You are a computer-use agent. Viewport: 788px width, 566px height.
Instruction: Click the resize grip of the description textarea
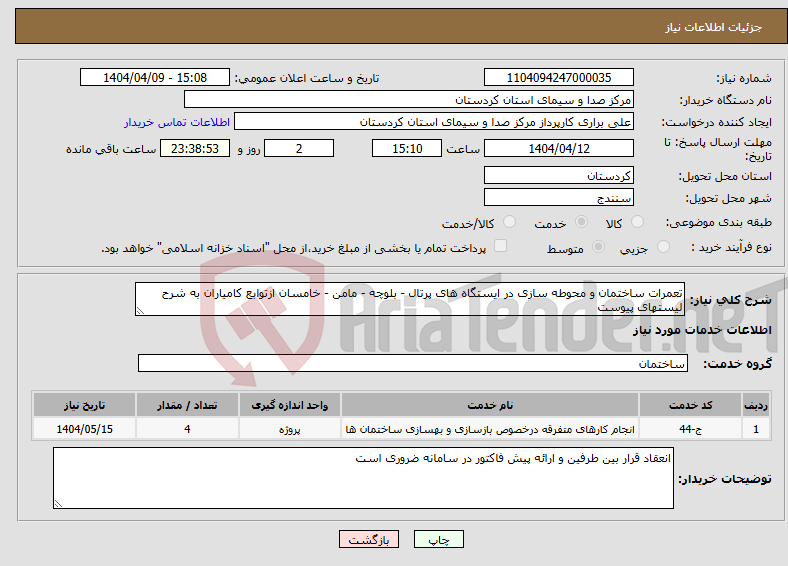(x=140, y=311)
